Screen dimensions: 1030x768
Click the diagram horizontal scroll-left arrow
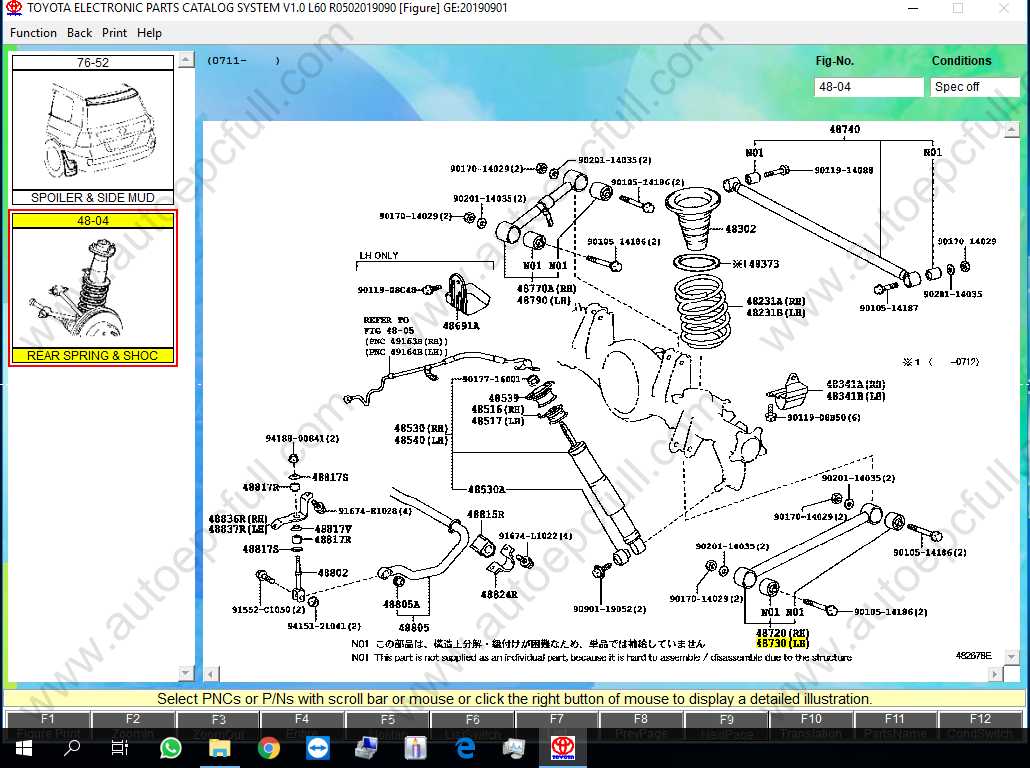(x=211, y=674)
